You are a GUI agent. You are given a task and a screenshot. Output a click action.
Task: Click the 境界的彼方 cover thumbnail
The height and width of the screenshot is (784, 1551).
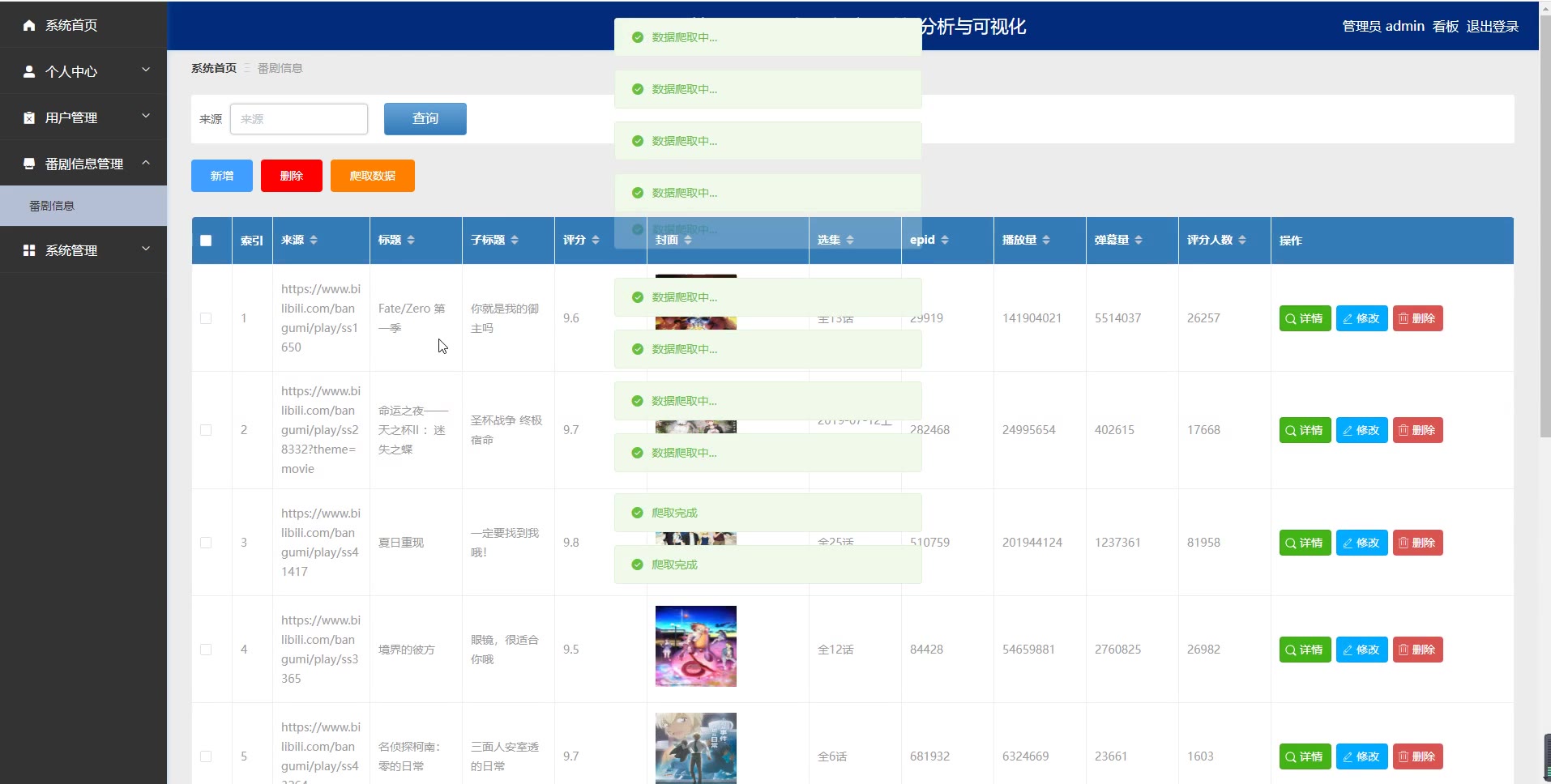pyautogui.click(x=696, y=646)
